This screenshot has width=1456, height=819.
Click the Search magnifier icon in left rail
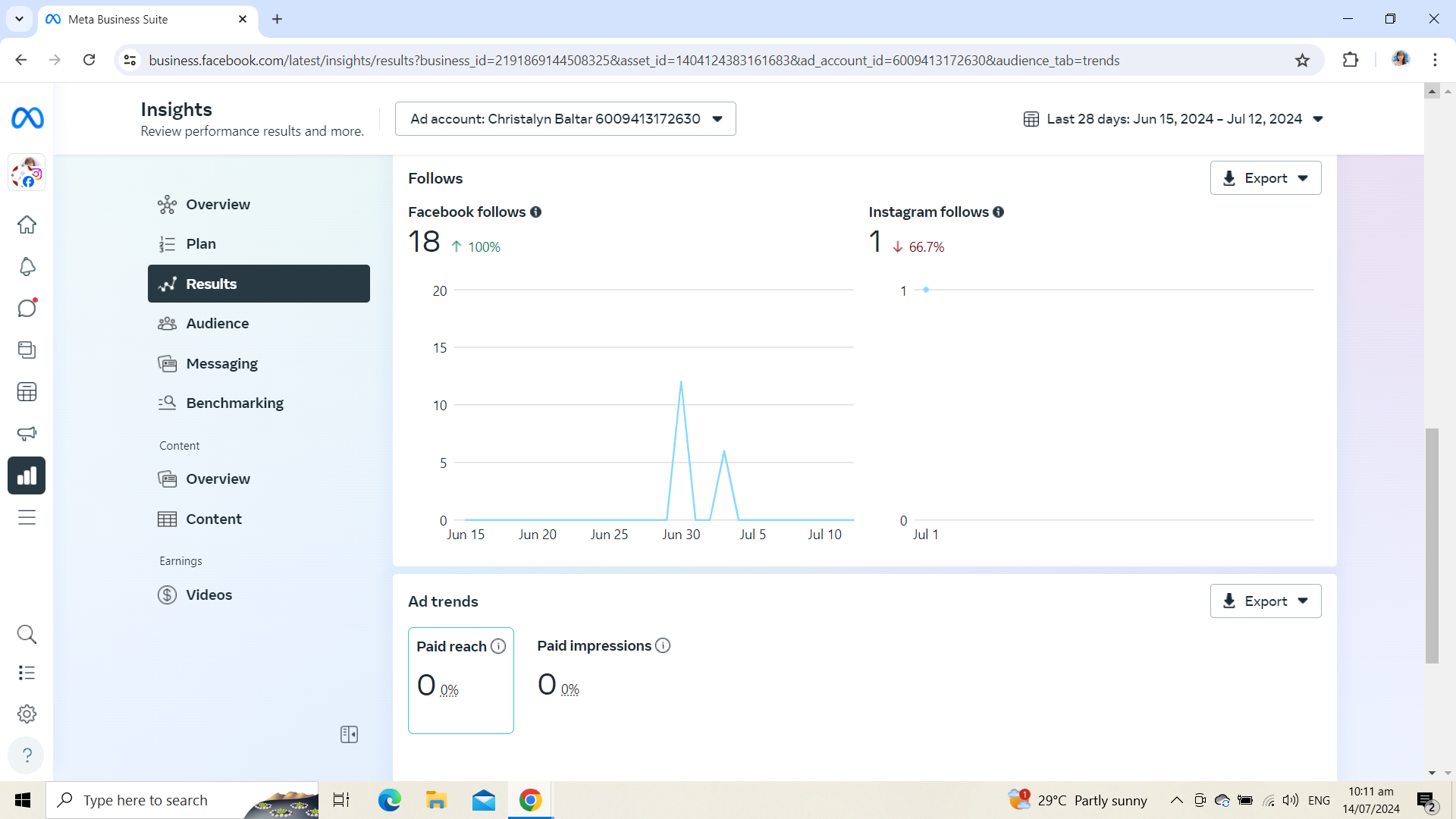pyautogui.click(x=27, y=634)
